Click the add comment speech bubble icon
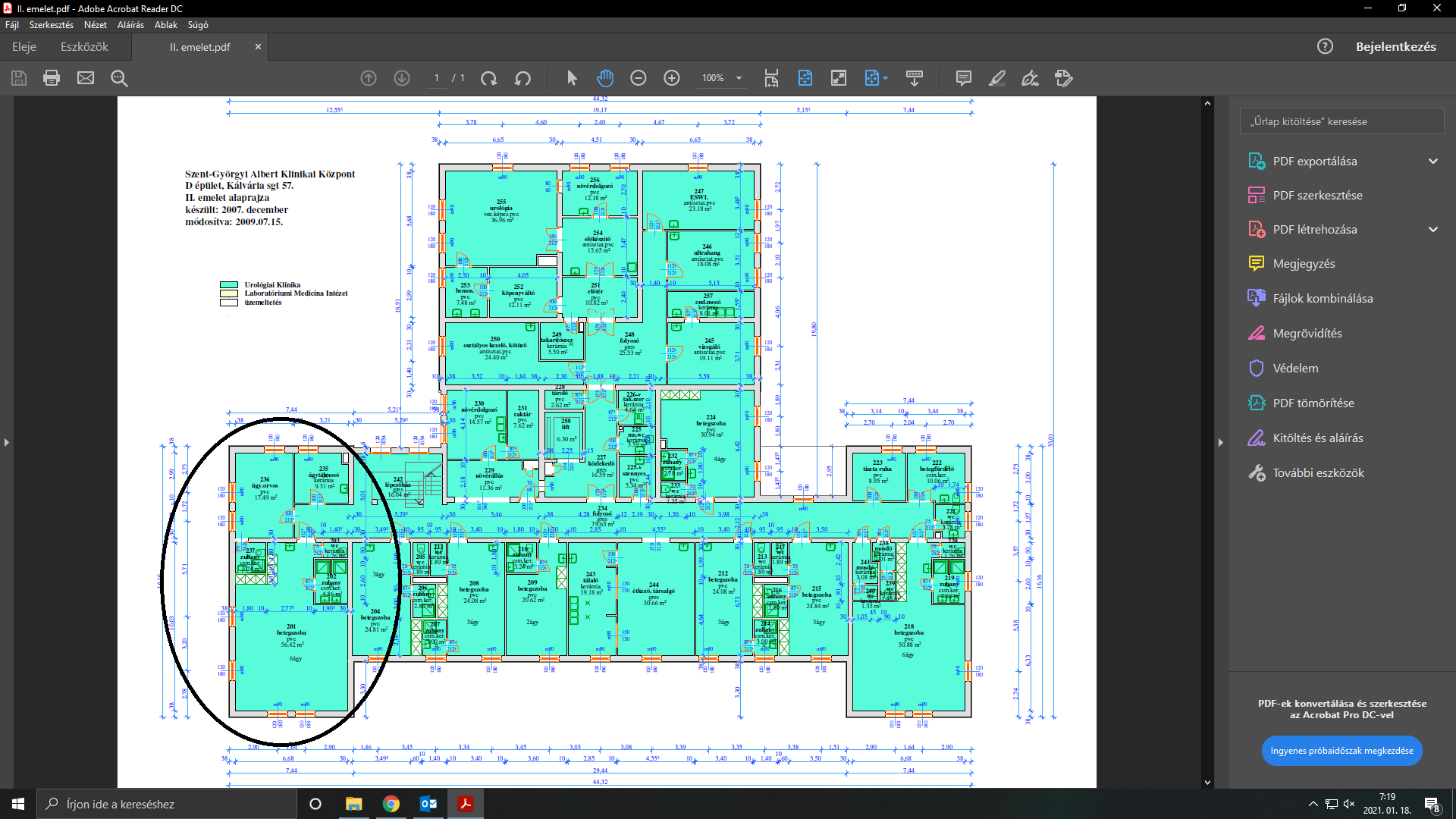Viewport: 1456px width, 819px height. click(x=964, y=78)
